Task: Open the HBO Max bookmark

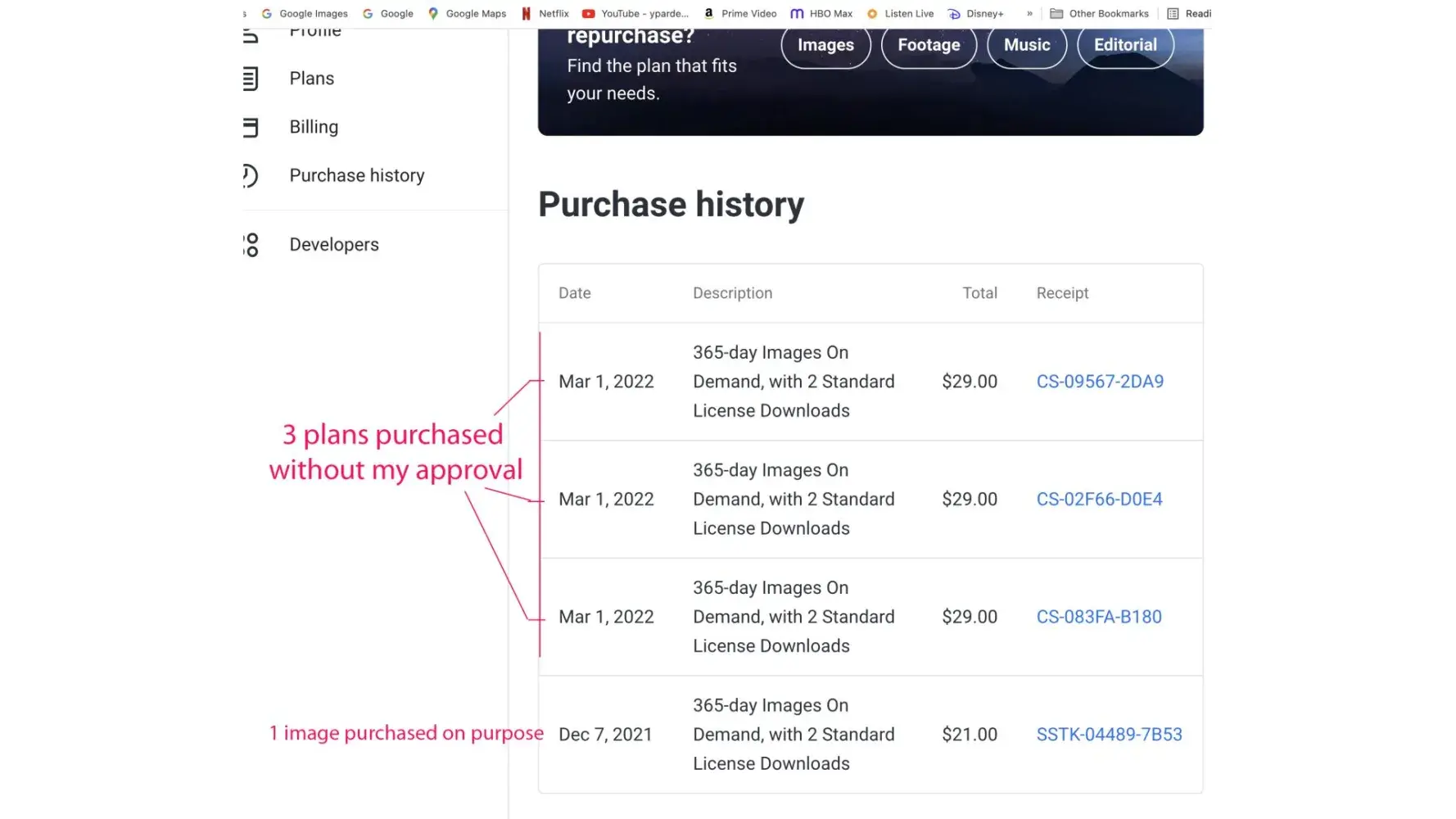Action: 821,14
